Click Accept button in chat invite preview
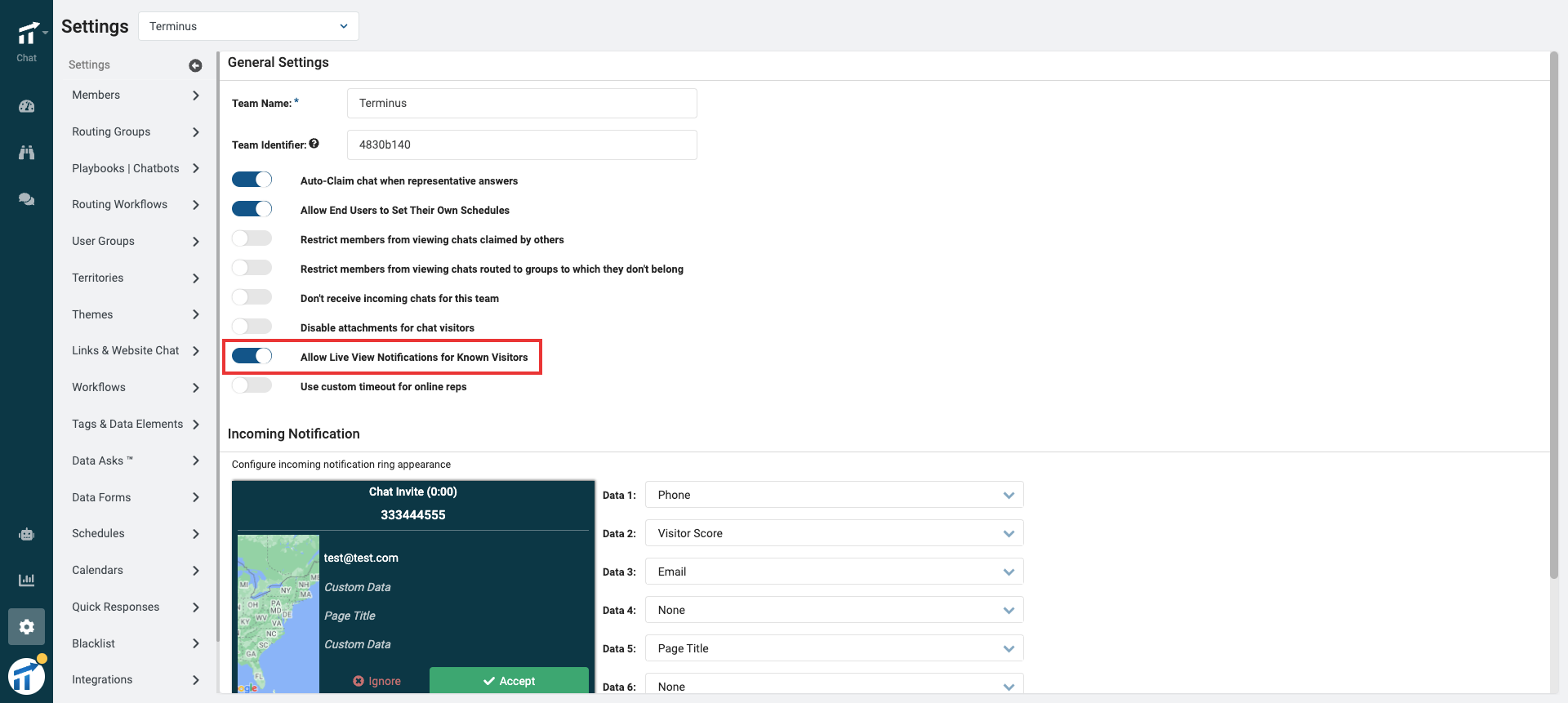Screen dimensions: 1568x703 [x=509, y=680]
